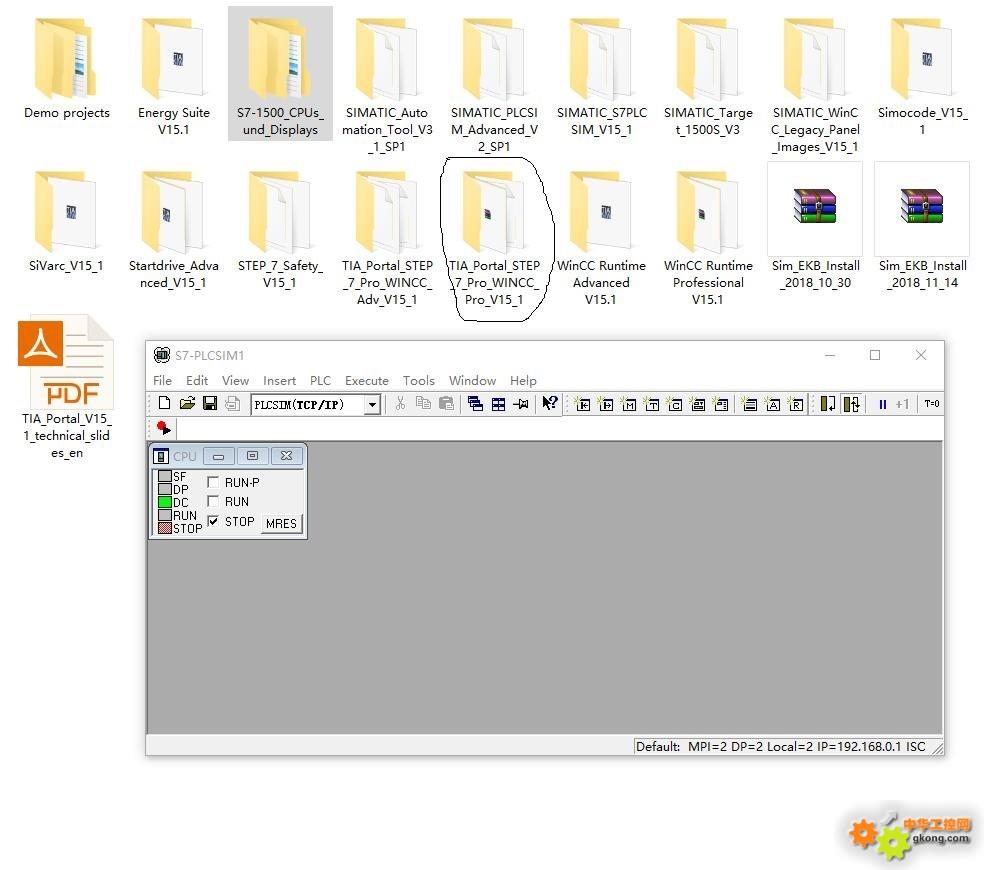Insert the Accumulators view
This screenshot has width=984, height=870.
click(x=773, y=404)
